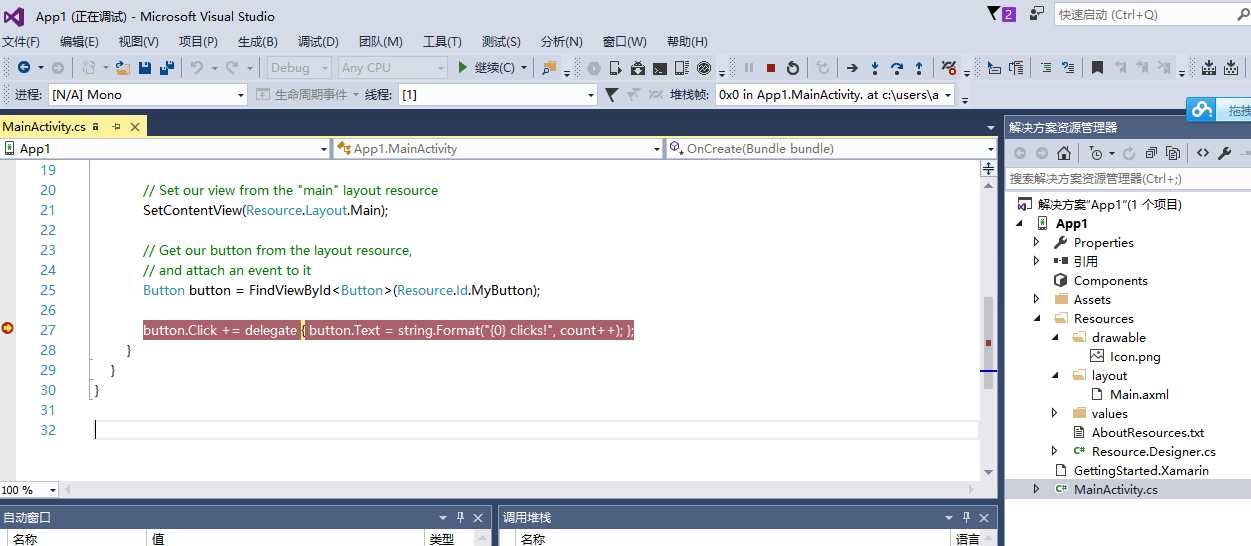
Task: Open the Debug configuration dropdown
Action: [x=299, y=67]
